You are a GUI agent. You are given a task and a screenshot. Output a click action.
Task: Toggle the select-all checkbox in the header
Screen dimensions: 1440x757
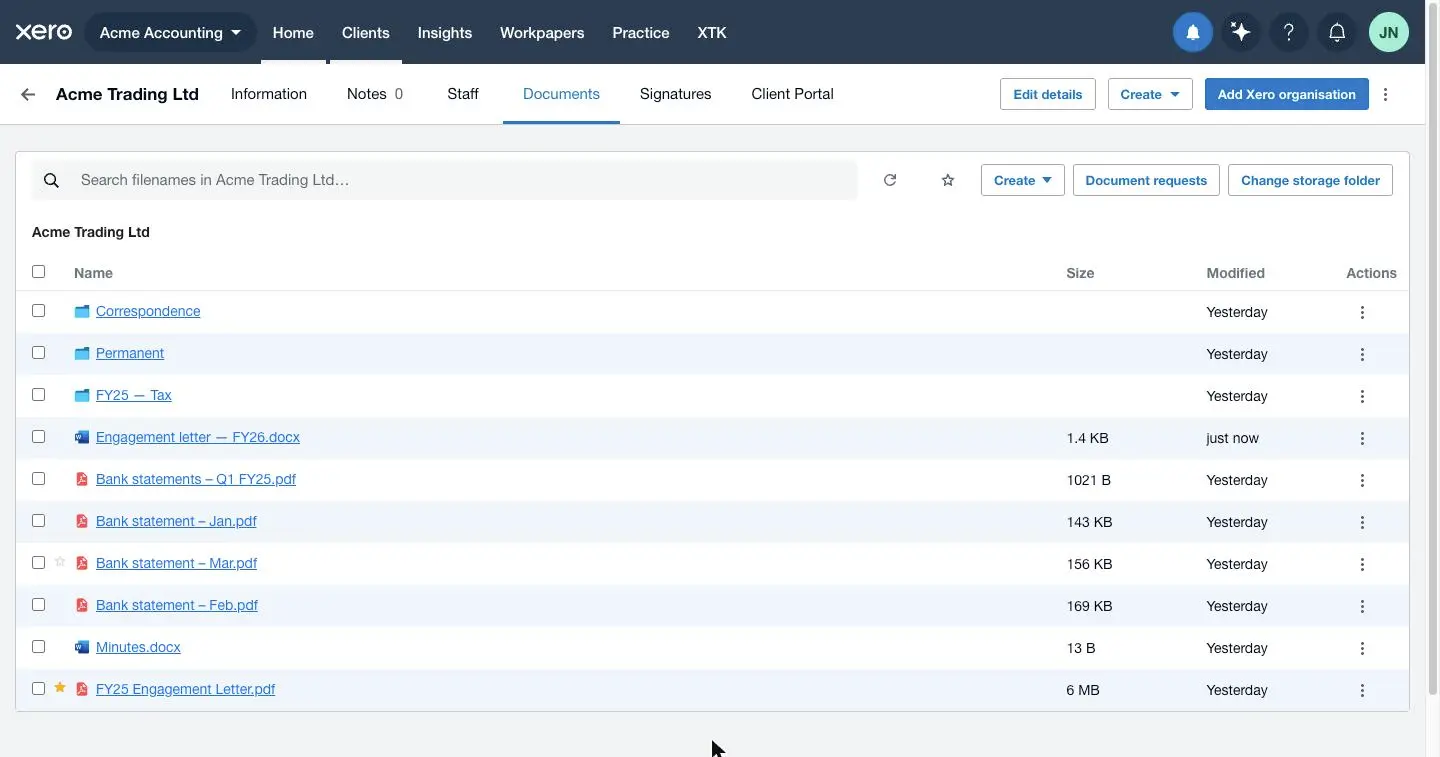coord(39,271)
